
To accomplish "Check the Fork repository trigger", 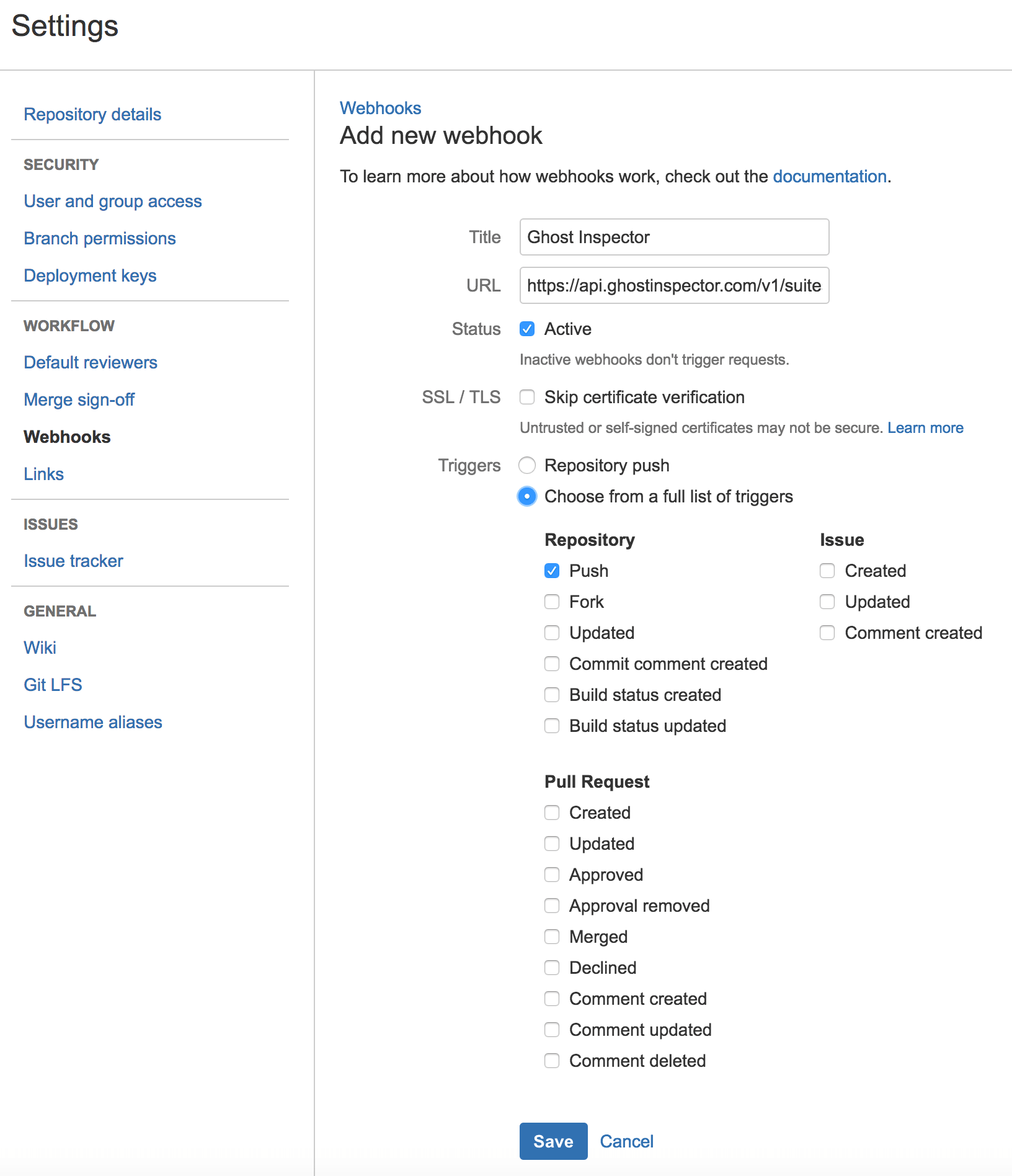I will pos(552,601).
